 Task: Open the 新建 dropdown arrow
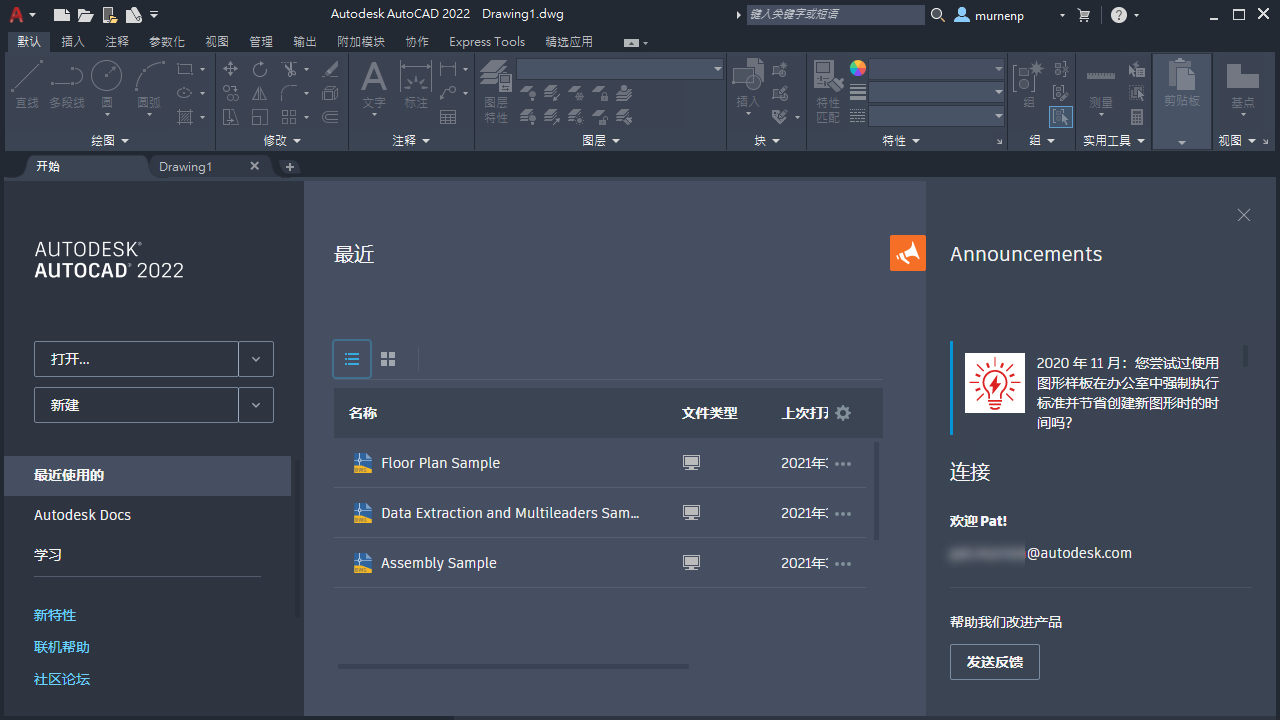click(x=256, y=405)
